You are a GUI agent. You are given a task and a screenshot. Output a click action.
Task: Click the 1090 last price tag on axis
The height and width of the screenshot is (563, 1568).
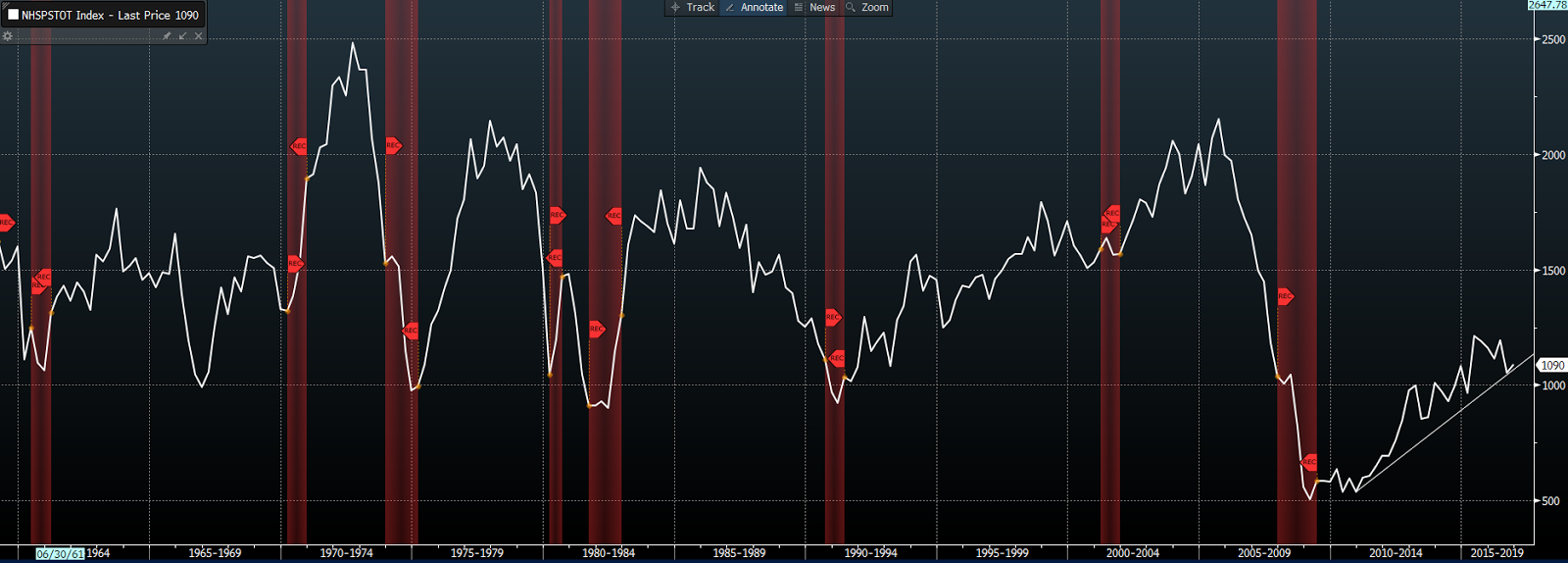tap(1551, 365)
